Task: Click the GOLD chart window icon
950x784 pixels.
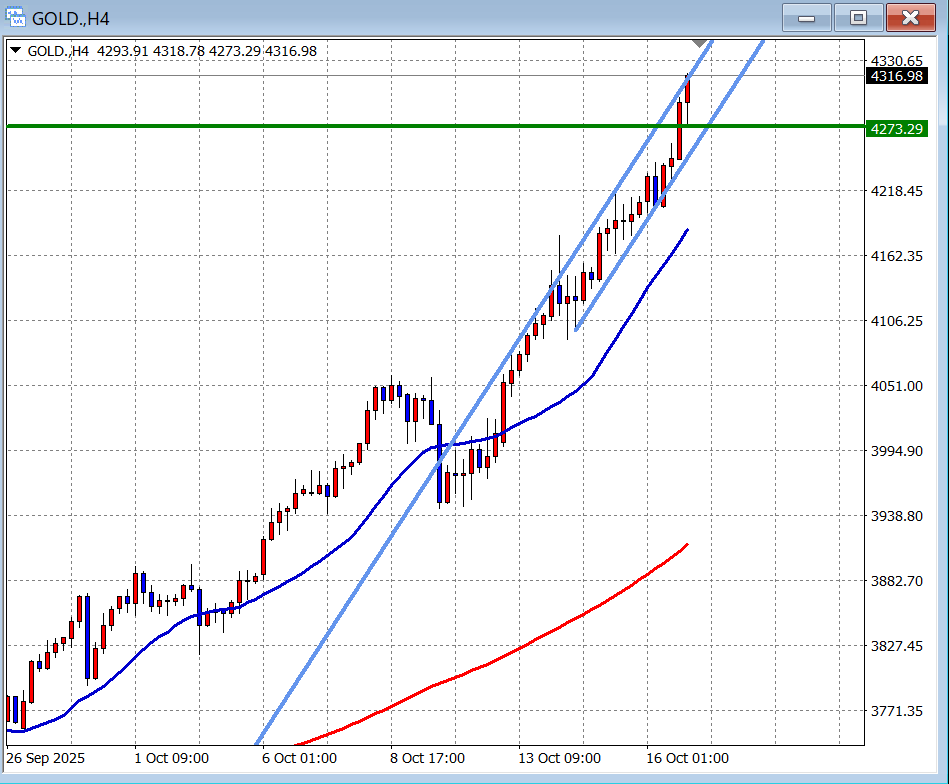Action: [x=15, y=18]
